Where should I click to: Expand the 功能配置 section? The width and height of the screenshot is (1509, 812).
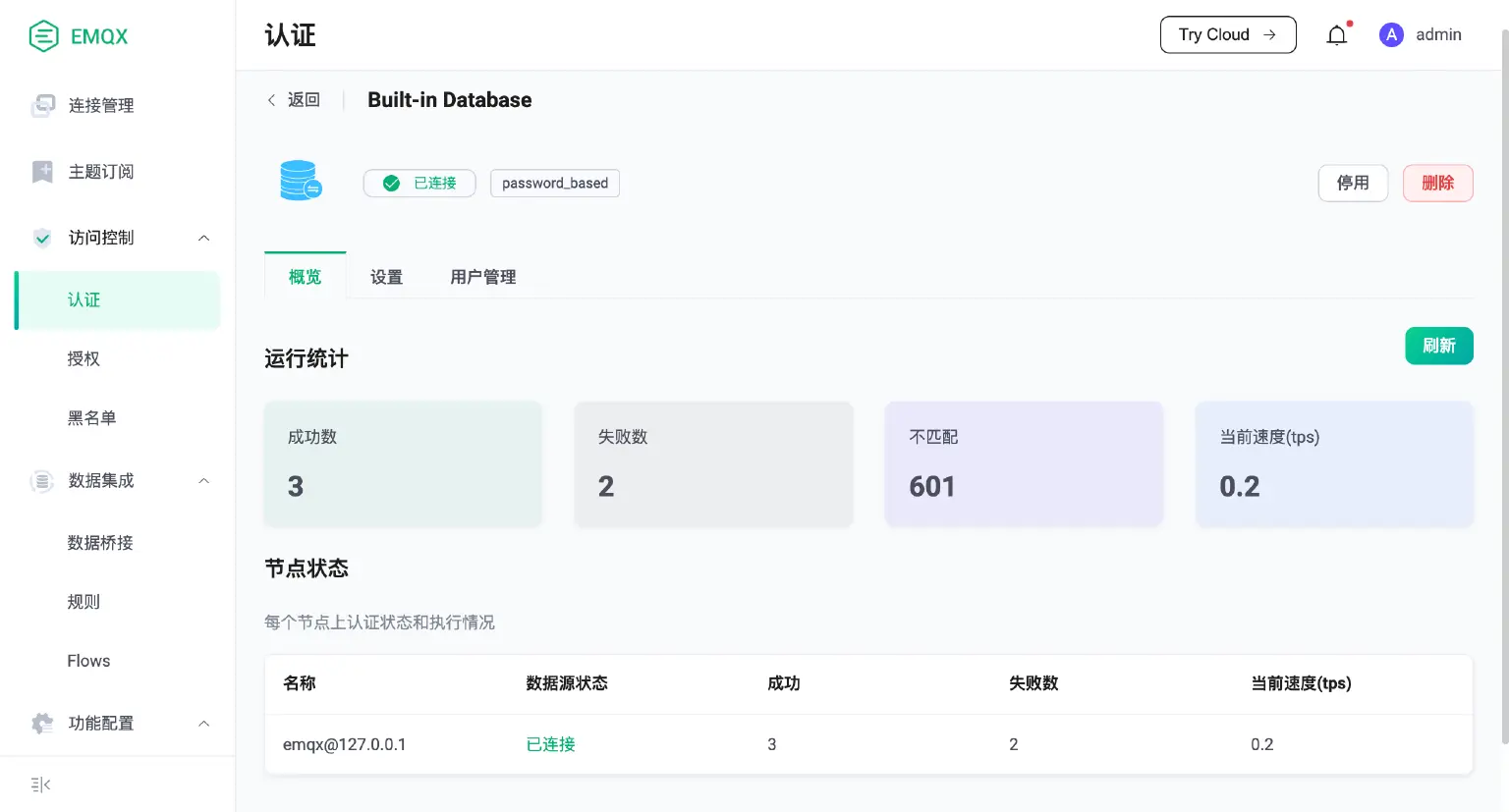pyautogui.click(x=203, y=723)
